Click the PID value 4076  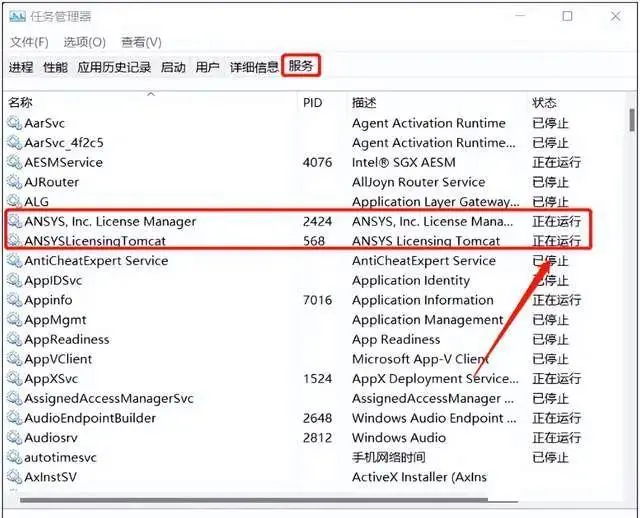[x=317, y=162]
